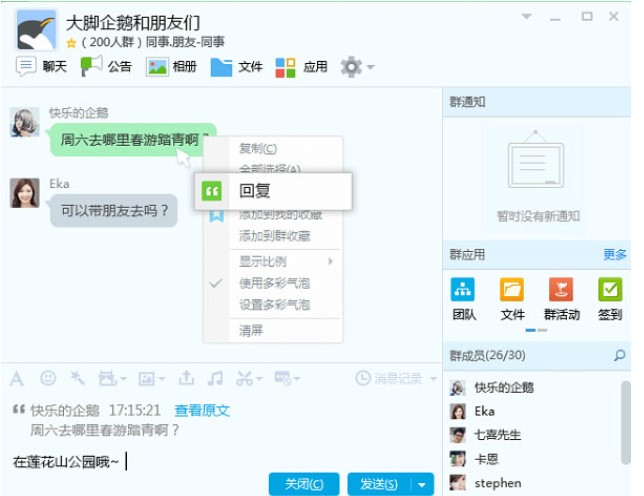
Task: Open the 聊天 chat tab icon
Action: 26,66
